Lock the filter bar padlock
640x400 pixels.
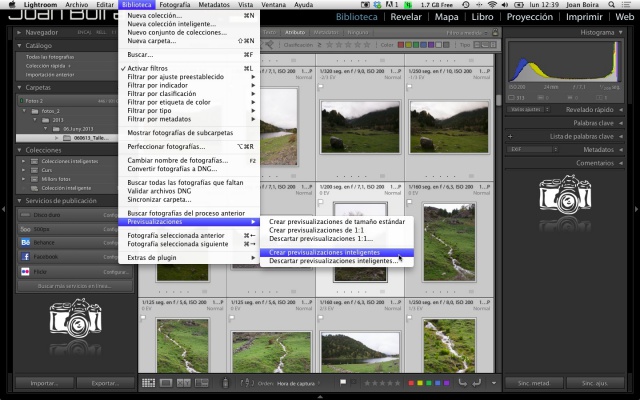pos(495,32)
